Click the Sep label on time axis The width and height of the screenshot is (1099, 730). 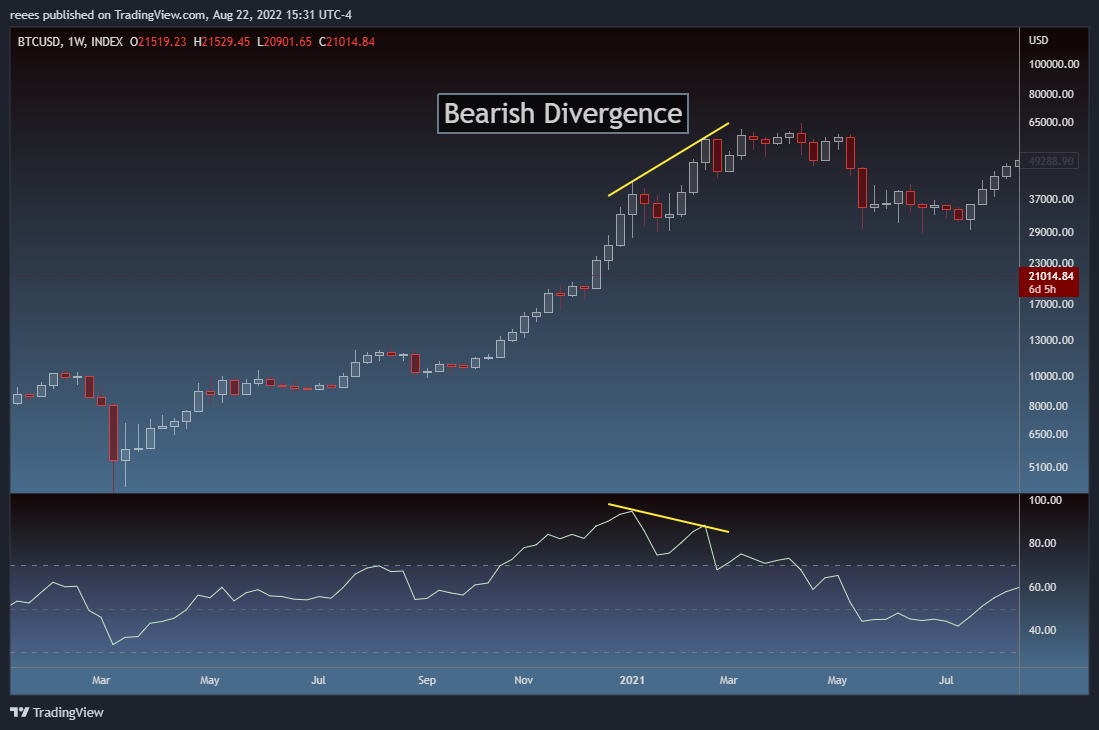click(x=427, y=680)
